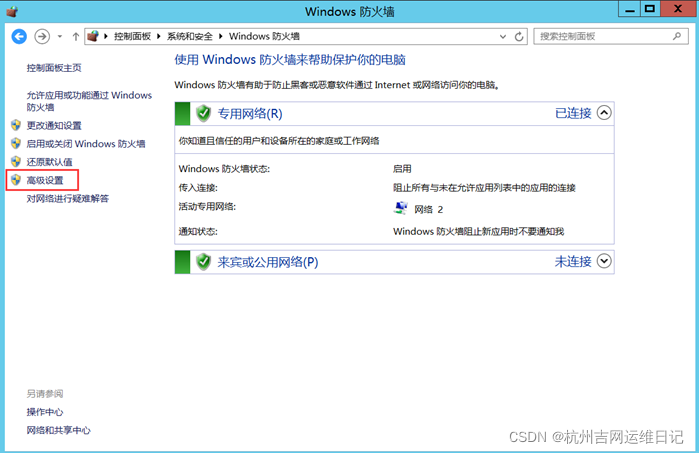Click shield icon beside 高级设置
699x453 pixels.
click(x=16, y=180)
